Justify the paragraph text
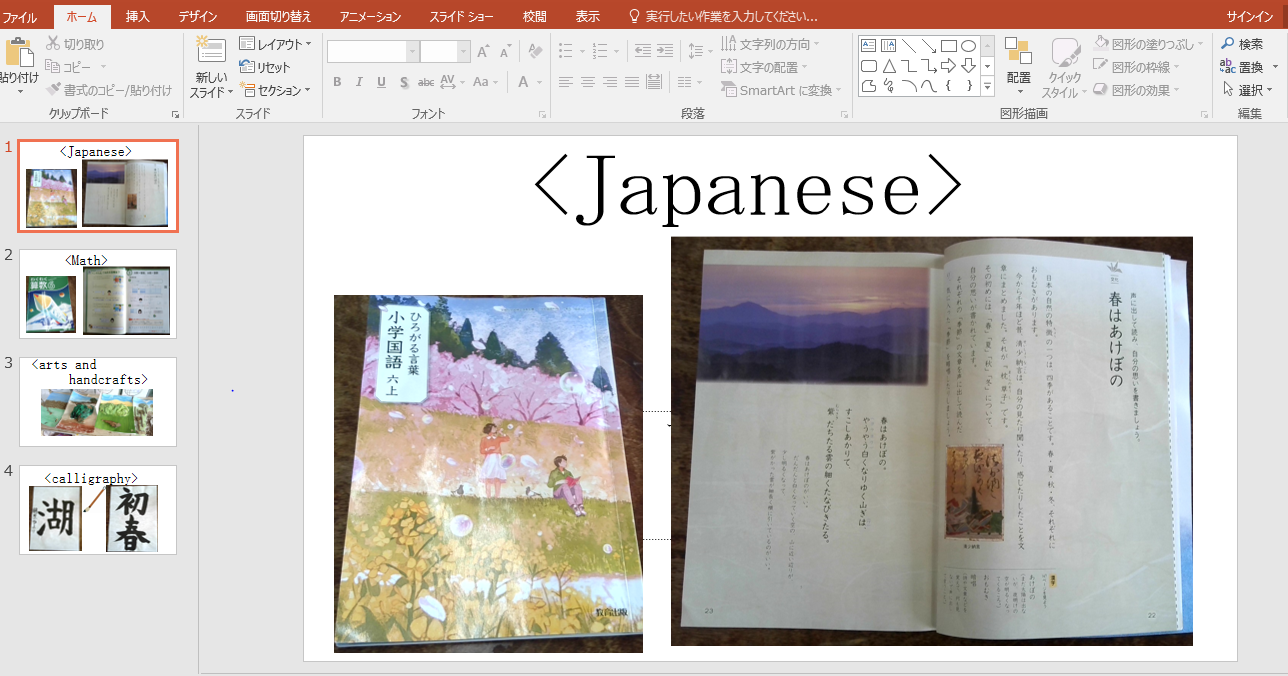The image size is (1288, 676). 632,83
